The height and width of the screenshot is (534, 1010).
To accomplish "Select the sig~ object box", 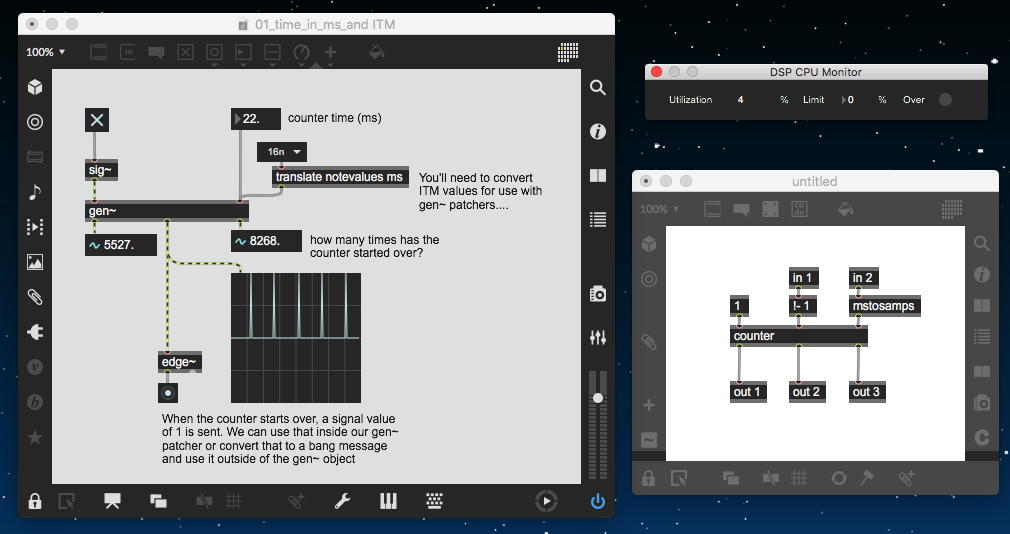I will [101, 171].
